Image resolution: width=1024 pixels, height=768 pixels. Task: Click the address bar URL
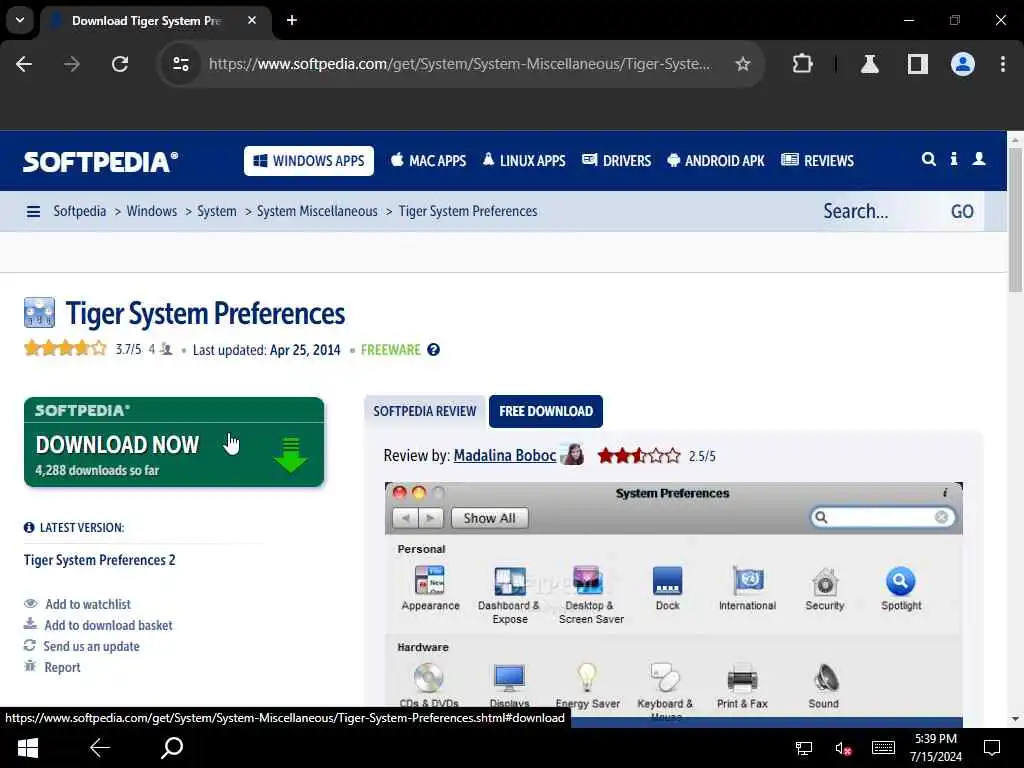[460, 64]
